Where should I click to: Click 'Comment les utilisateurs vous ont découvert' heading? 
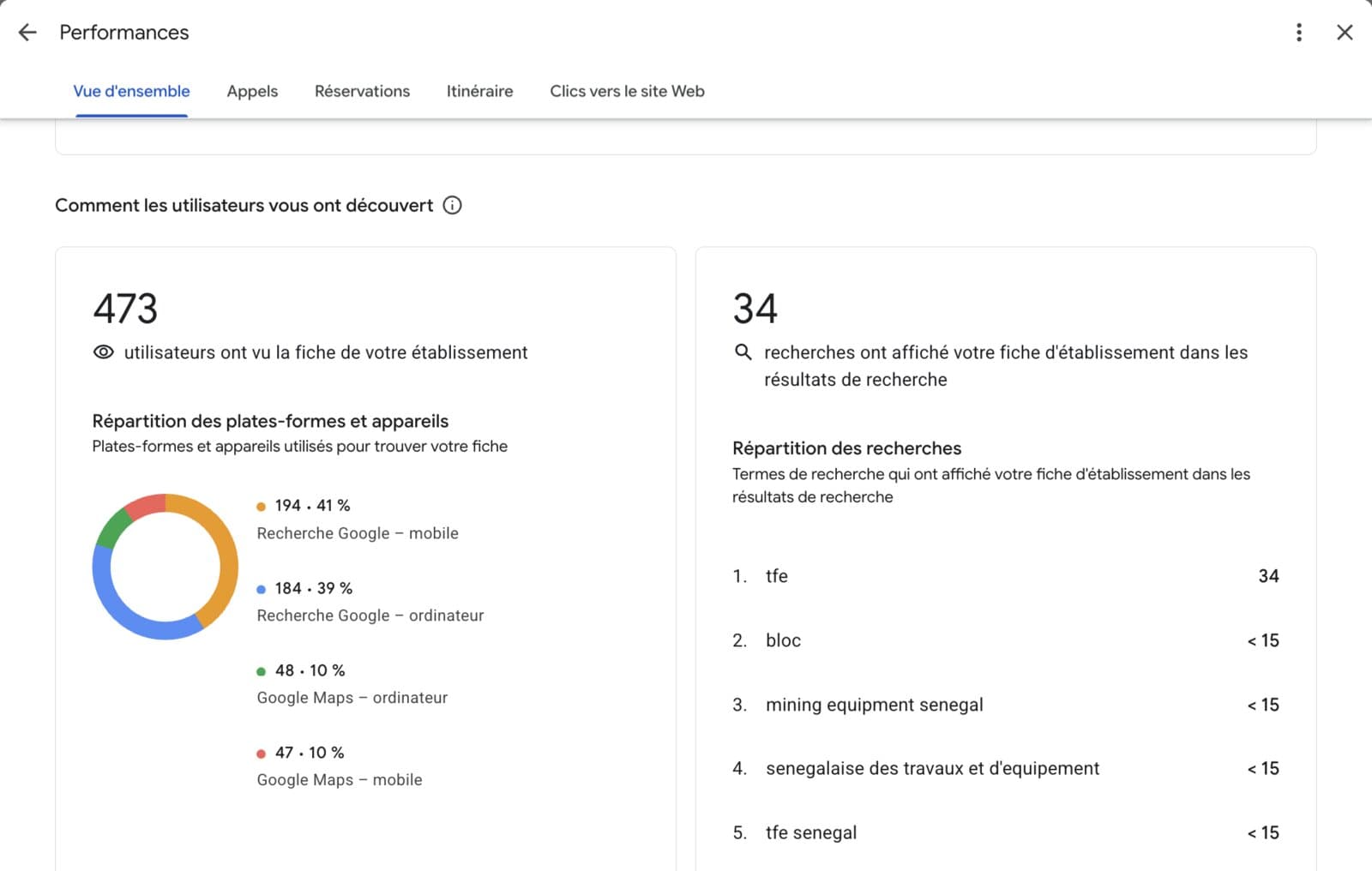click(x=244, y=205)
